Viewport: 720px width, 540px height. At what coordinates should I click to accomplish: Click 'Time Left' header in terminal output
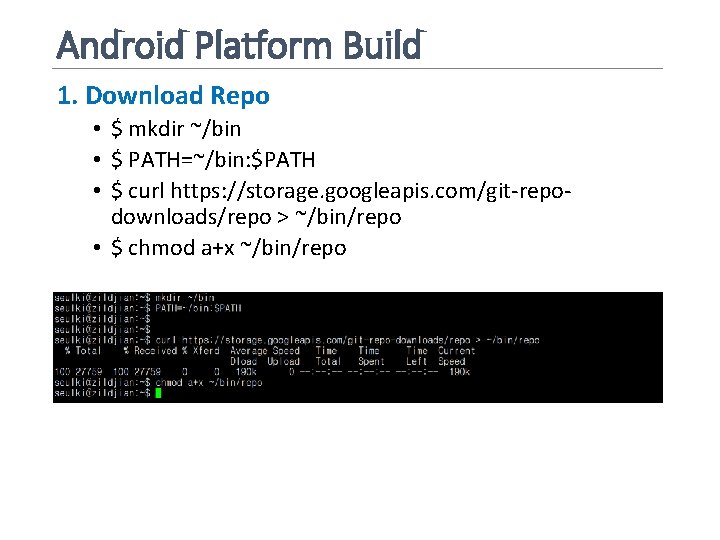tap(417, 356)
